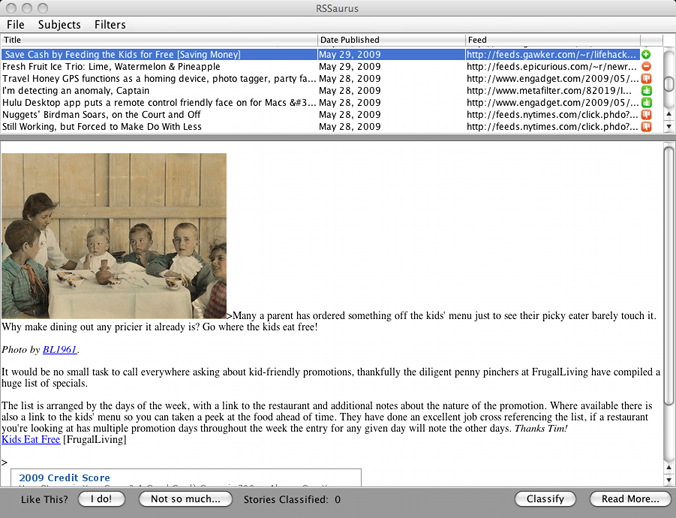The height and width of the screenshot is (518, 676).
Task: Click the vintage children photo in article
Action: point(114,236)
